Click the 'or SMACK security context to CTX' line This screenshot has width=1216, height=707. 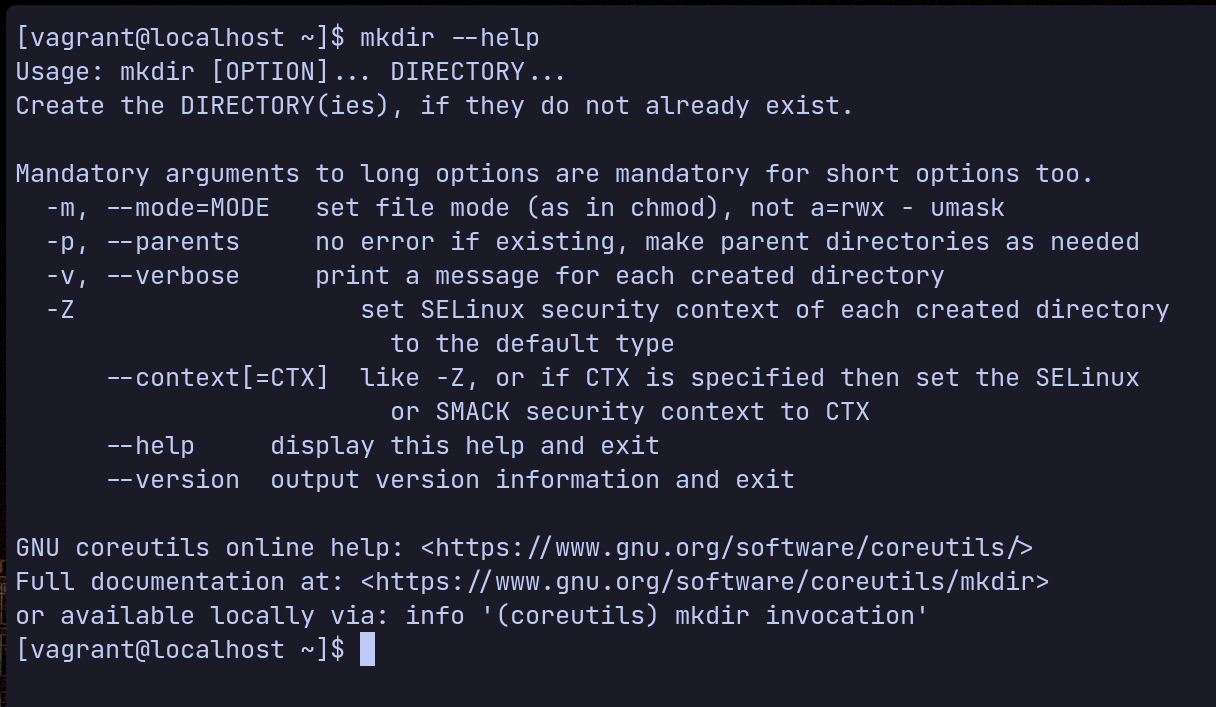[630, 412]
